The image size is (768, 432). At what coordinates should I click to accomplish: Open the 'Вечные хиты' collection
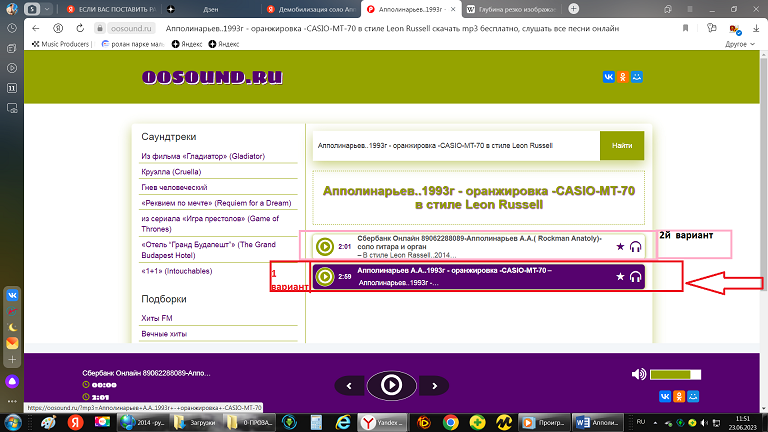coord(164,334)
